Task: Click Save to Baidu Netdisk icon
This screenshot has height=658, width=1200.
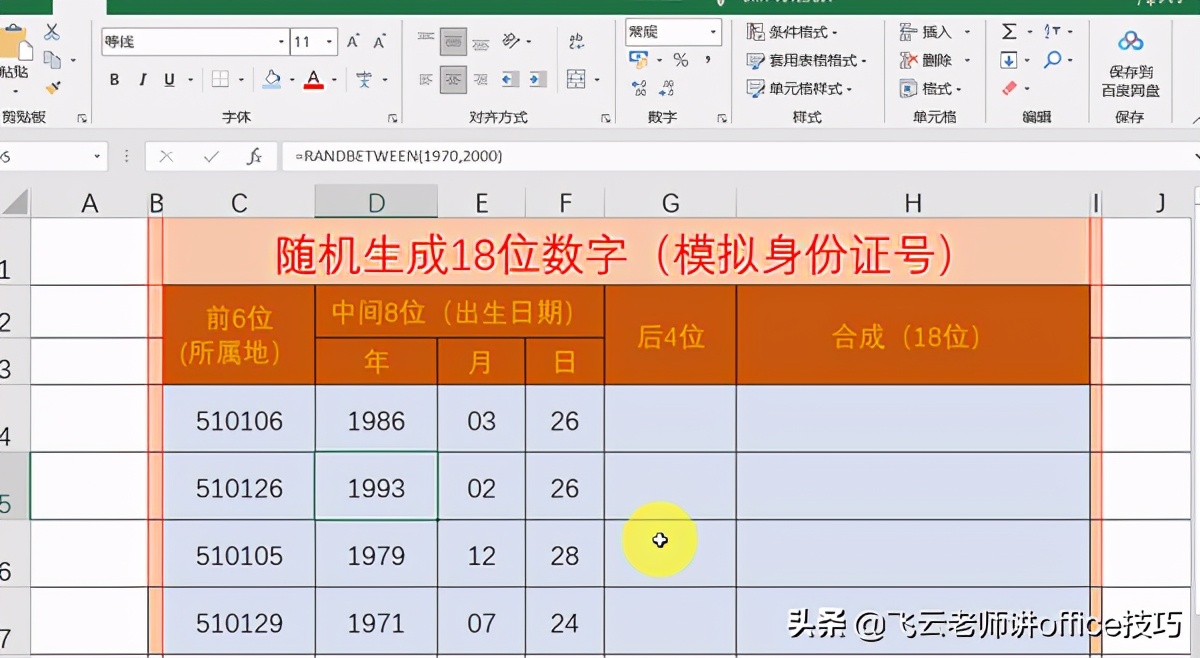Action: tap(1130, 42)
